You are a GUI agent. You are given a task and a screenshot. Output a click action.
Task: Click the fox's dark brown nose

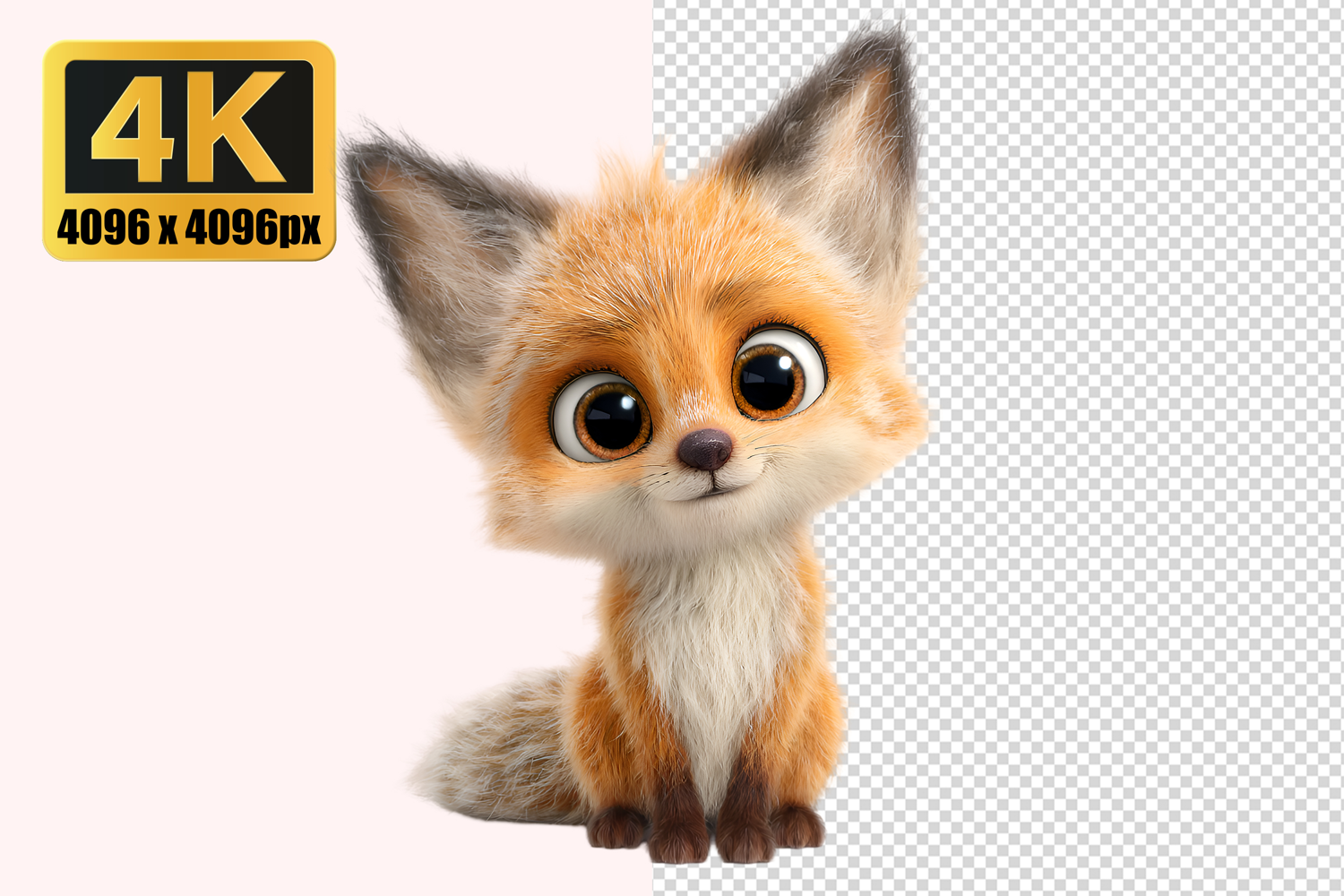pos(705,448)
